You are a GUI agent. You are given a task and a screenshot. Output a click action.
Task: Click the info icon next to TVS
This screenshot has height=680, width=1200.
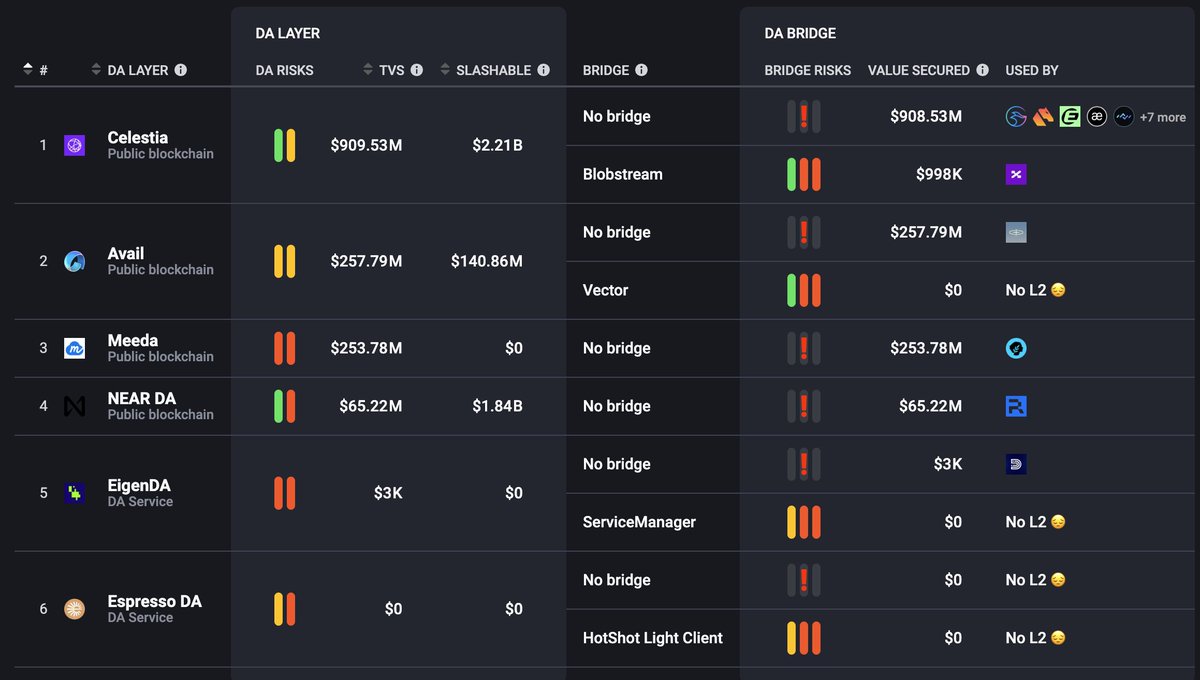coord(417,70)
